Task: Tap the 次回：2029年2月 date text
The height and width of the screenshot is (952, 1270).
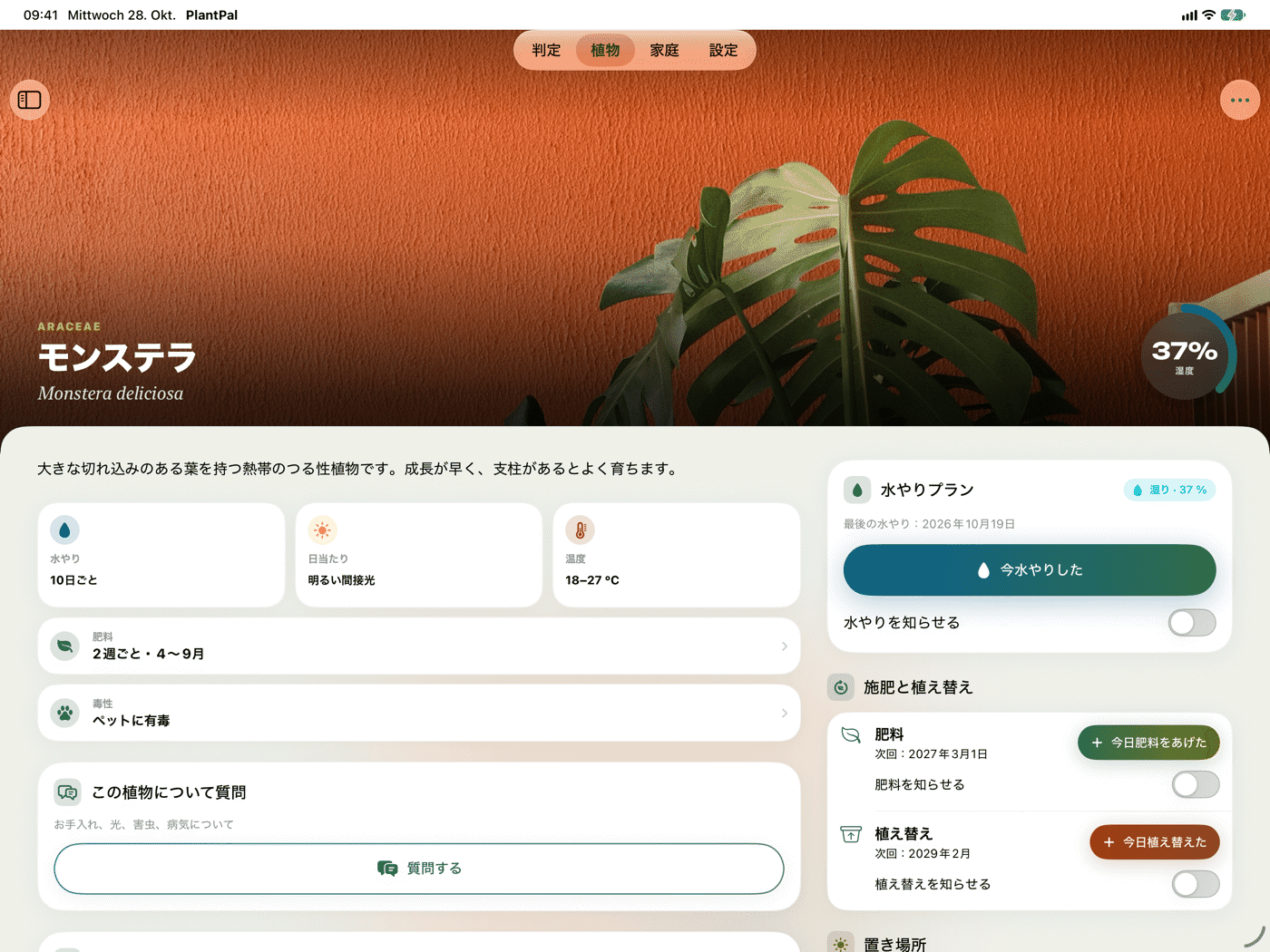Action: (x=923, y=854)
